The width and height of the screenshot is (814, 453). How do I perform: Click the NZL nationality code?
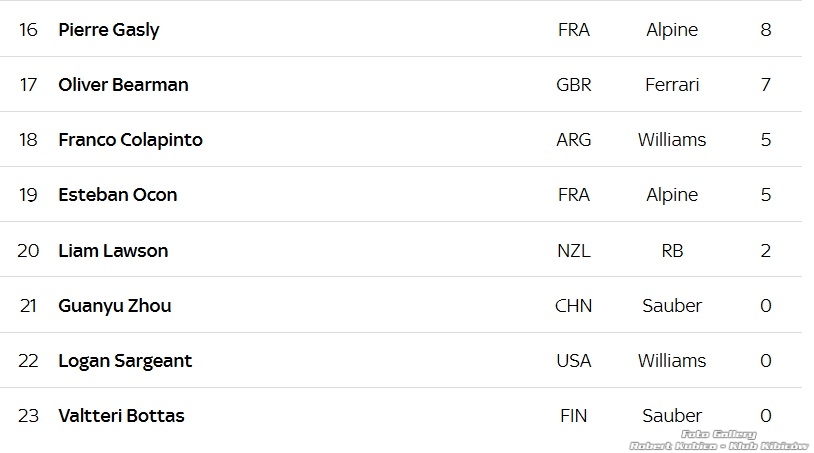[574, 250]
